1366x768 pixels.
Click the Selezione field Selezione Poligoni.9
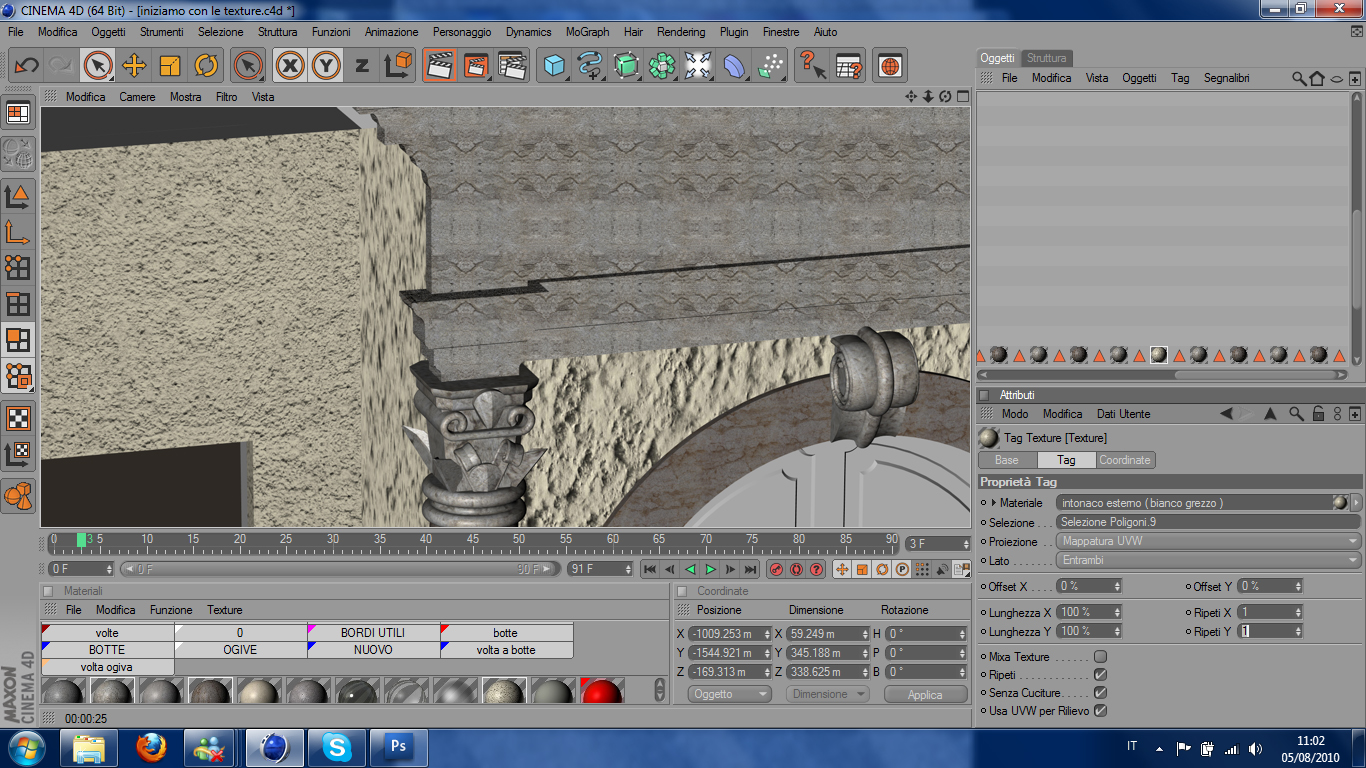[x=1208, y=522]
